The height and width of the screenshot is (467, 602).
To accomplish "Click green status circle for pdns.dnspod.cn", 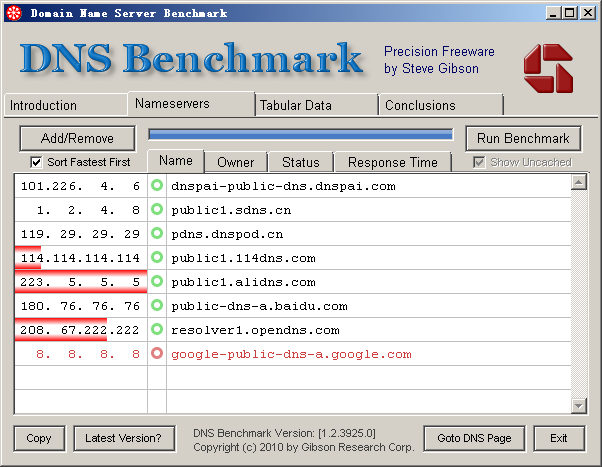I will click(157, 233).
